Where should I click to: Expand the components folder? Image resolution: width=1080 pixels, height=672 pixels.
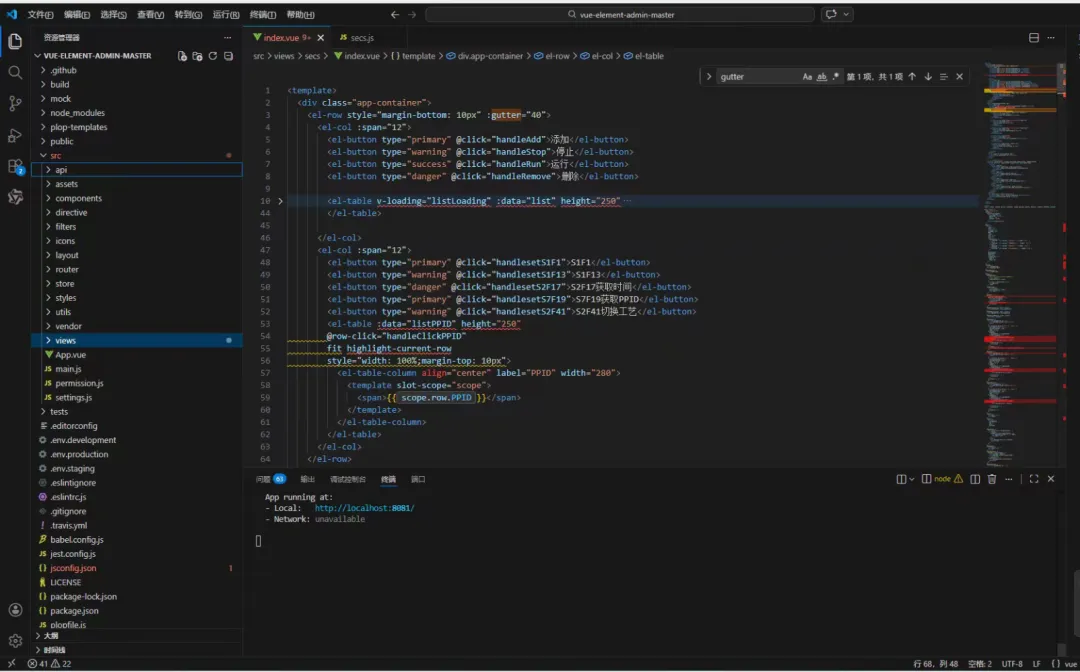pos(137,198)
